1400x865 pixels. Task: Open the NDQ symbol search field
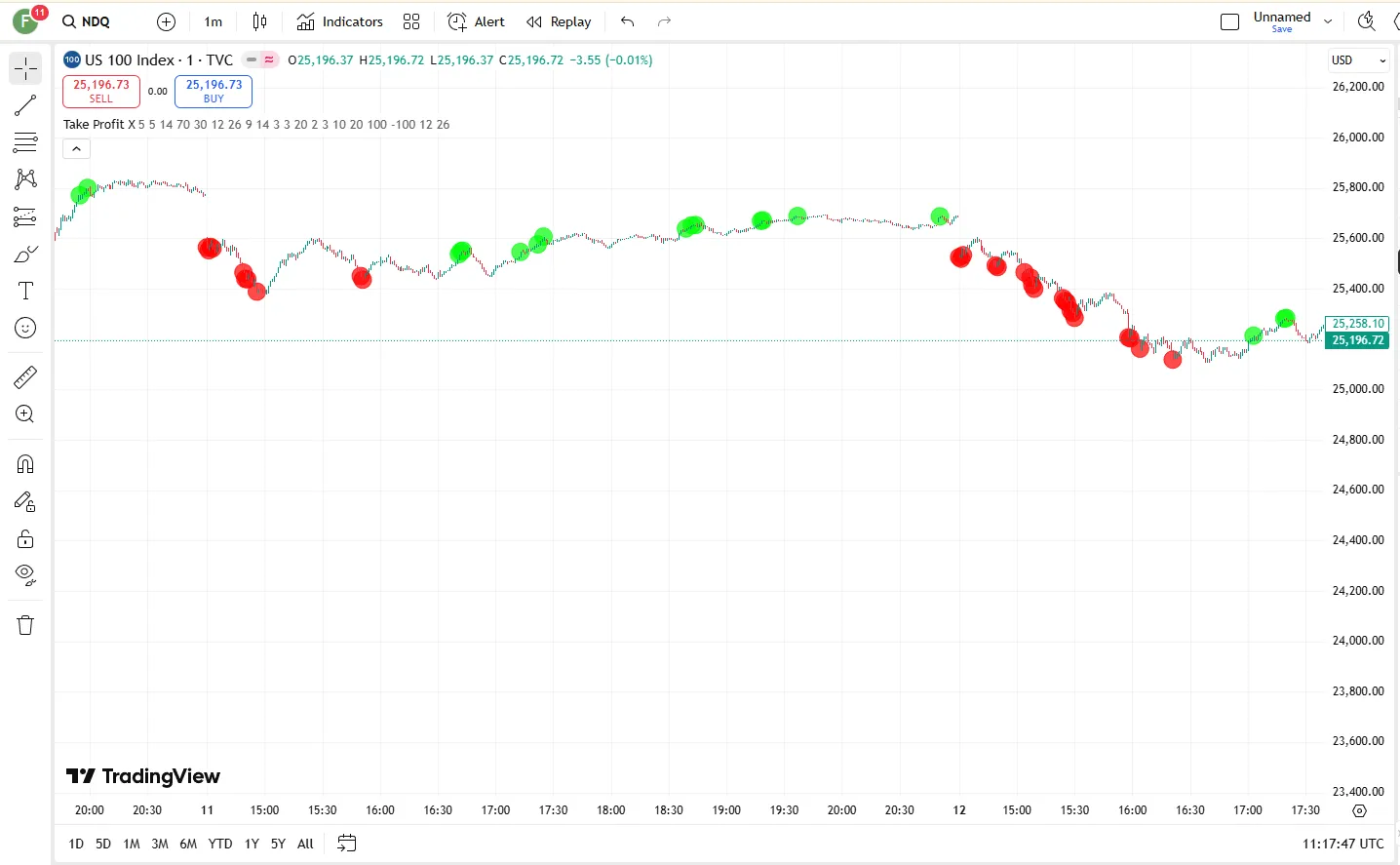click(87, 21)
